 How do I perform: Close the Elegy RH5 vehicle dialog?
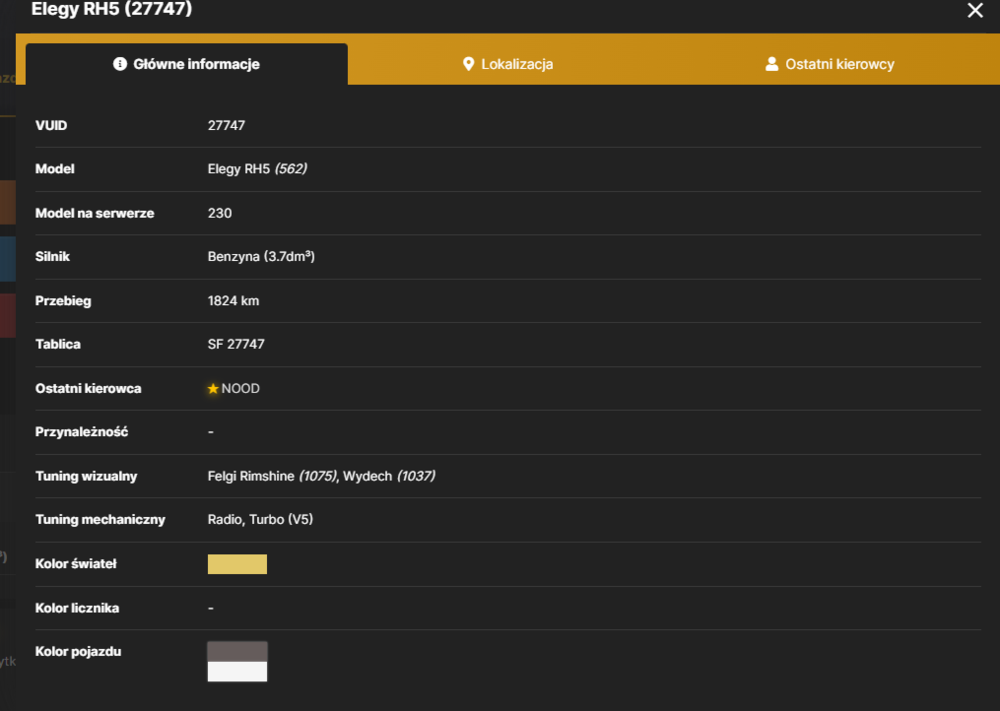tap(974, 10)
